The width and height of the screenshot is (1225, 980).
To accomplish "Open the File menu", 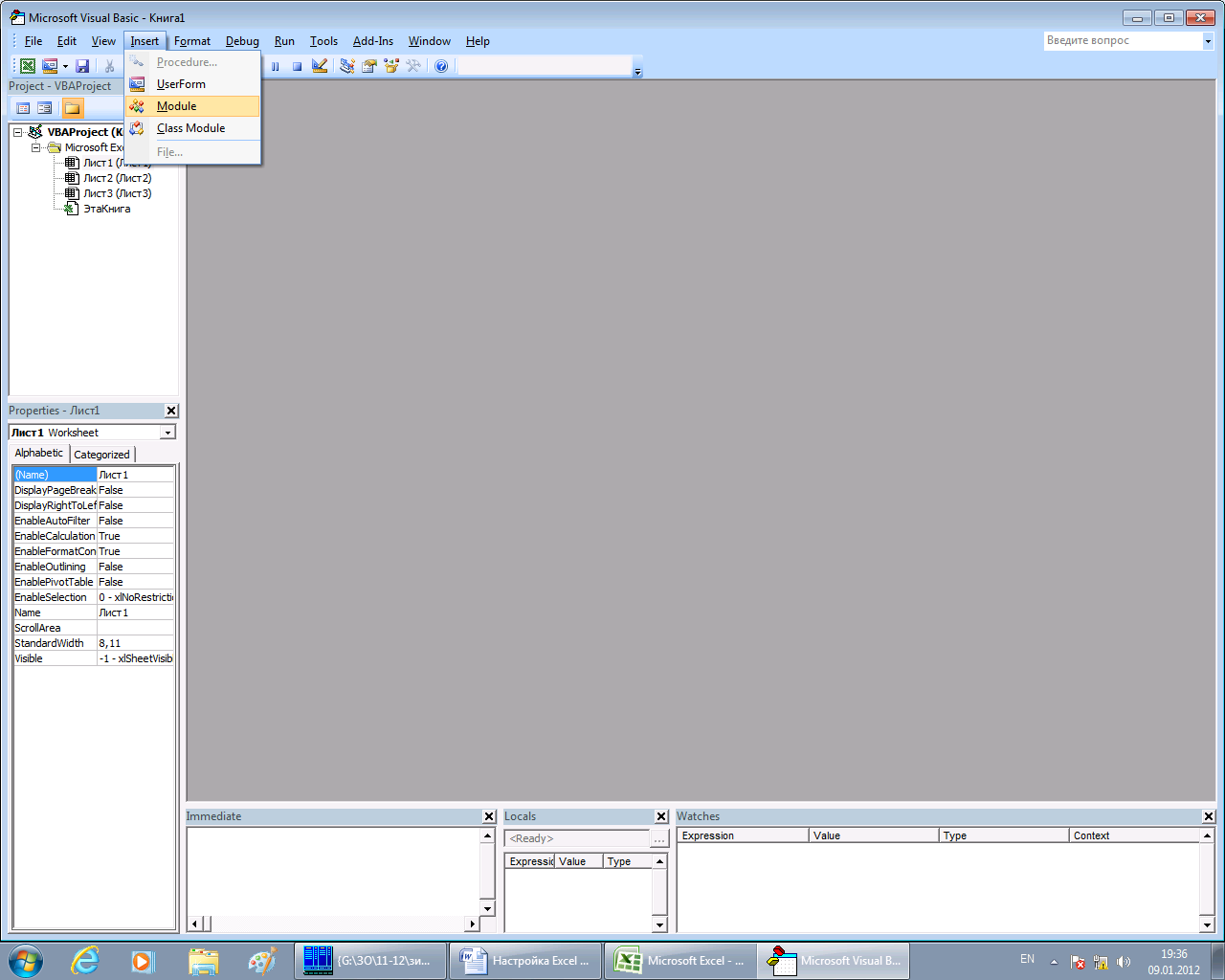I will 33,41.
